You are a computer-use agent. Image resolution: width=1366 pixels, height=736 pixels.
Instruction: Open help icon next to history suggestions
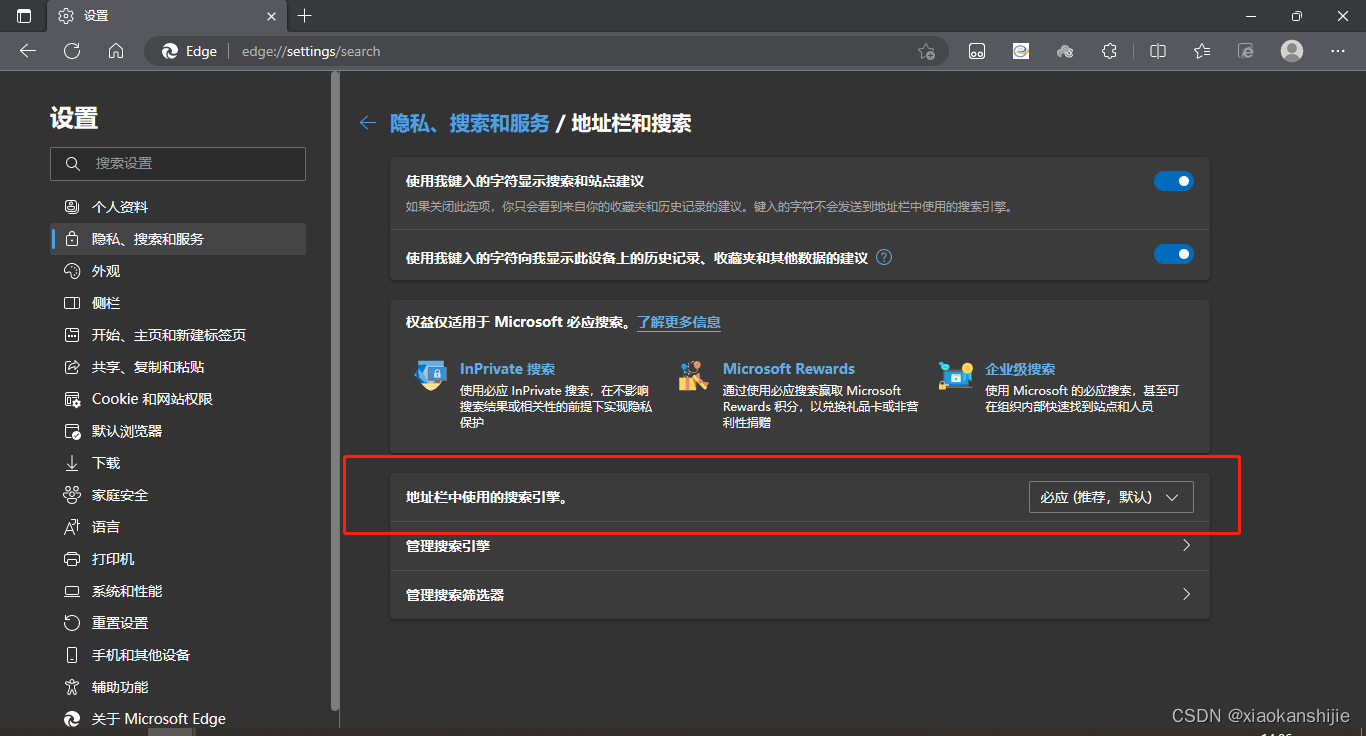pyautogui.click(x=884, y=257)
